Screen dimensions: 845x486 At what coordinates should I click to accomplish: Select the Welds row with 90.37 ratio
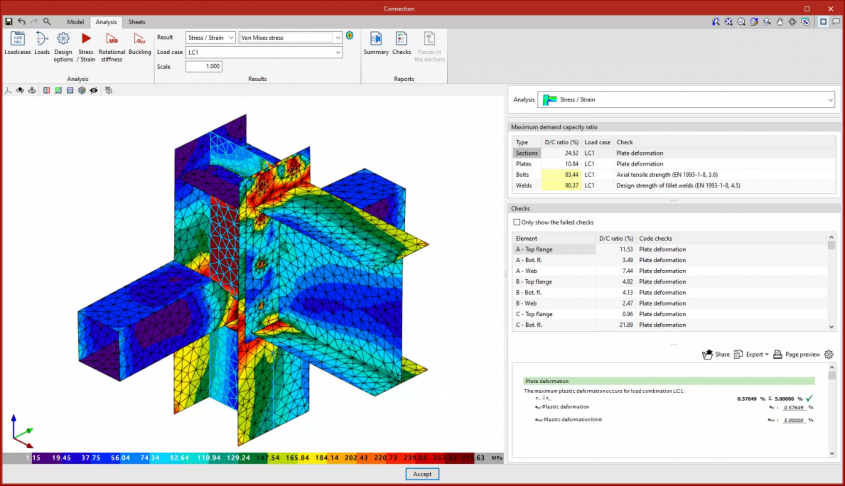pos(674,185)
